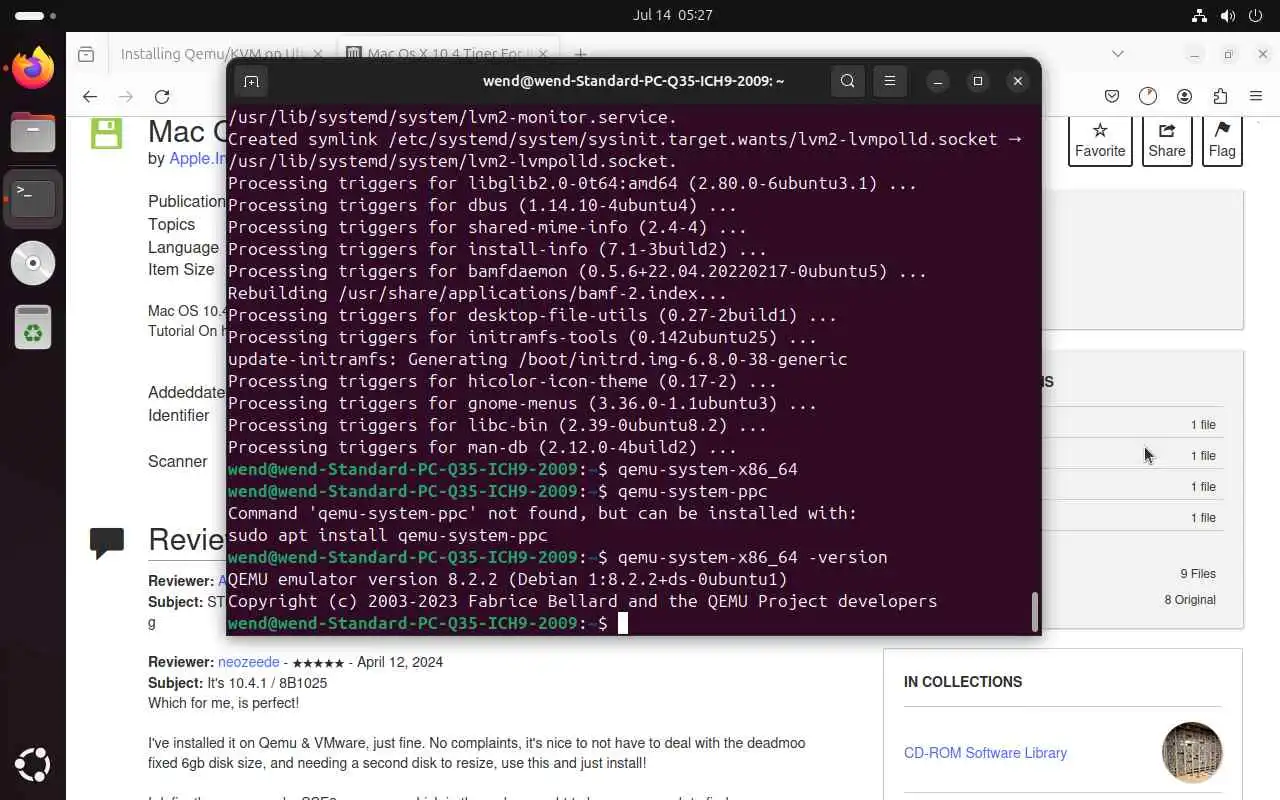
Task: Open the Firefox application menu
Action: pyautogui.click(x=1256, y=96)
